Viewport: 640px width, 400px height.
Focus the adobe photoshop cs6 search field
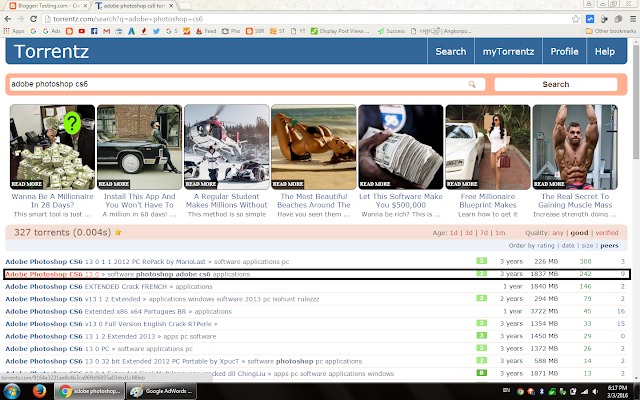pos(247,84)
